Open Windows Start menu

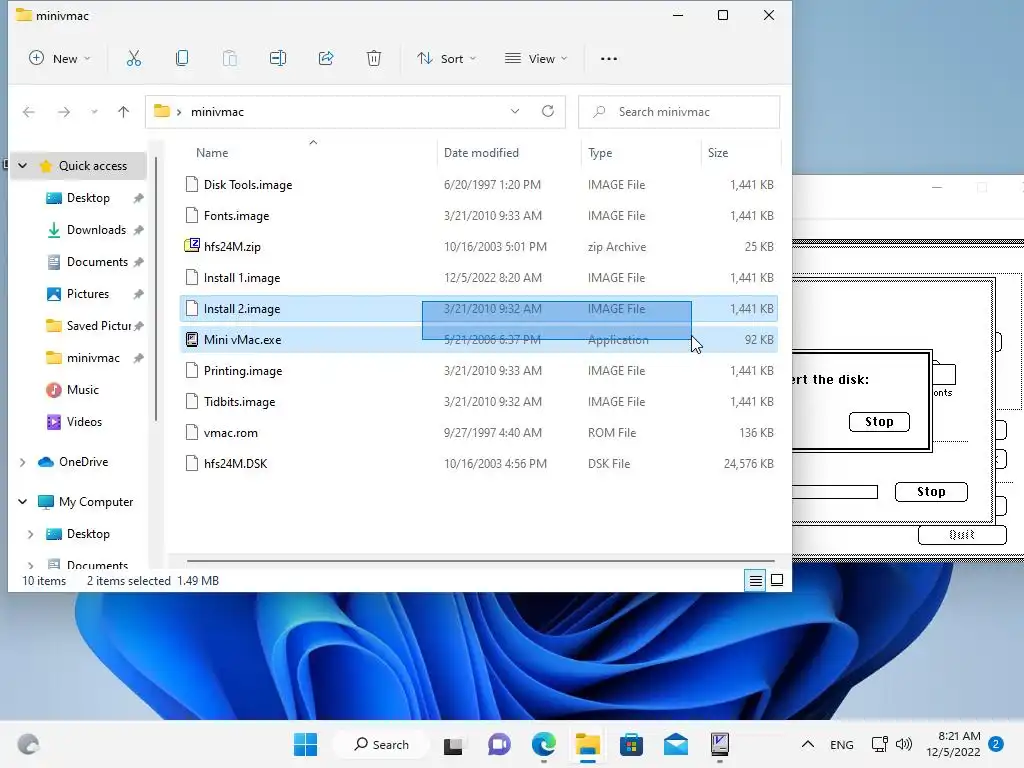click(x=305, y=744)
